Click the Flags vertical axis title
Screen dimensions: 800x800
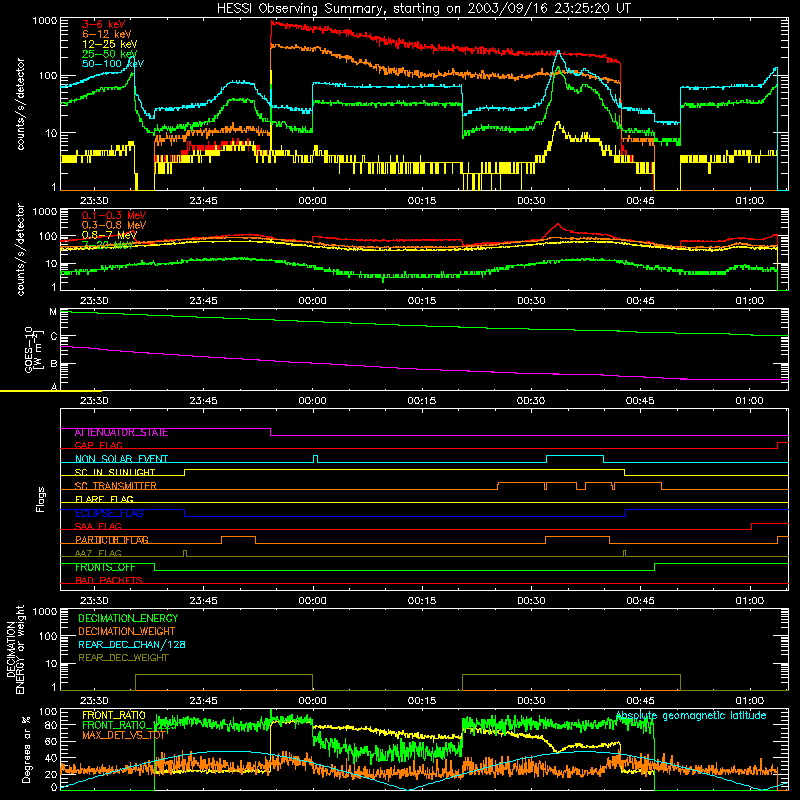(x=41, y=499)
